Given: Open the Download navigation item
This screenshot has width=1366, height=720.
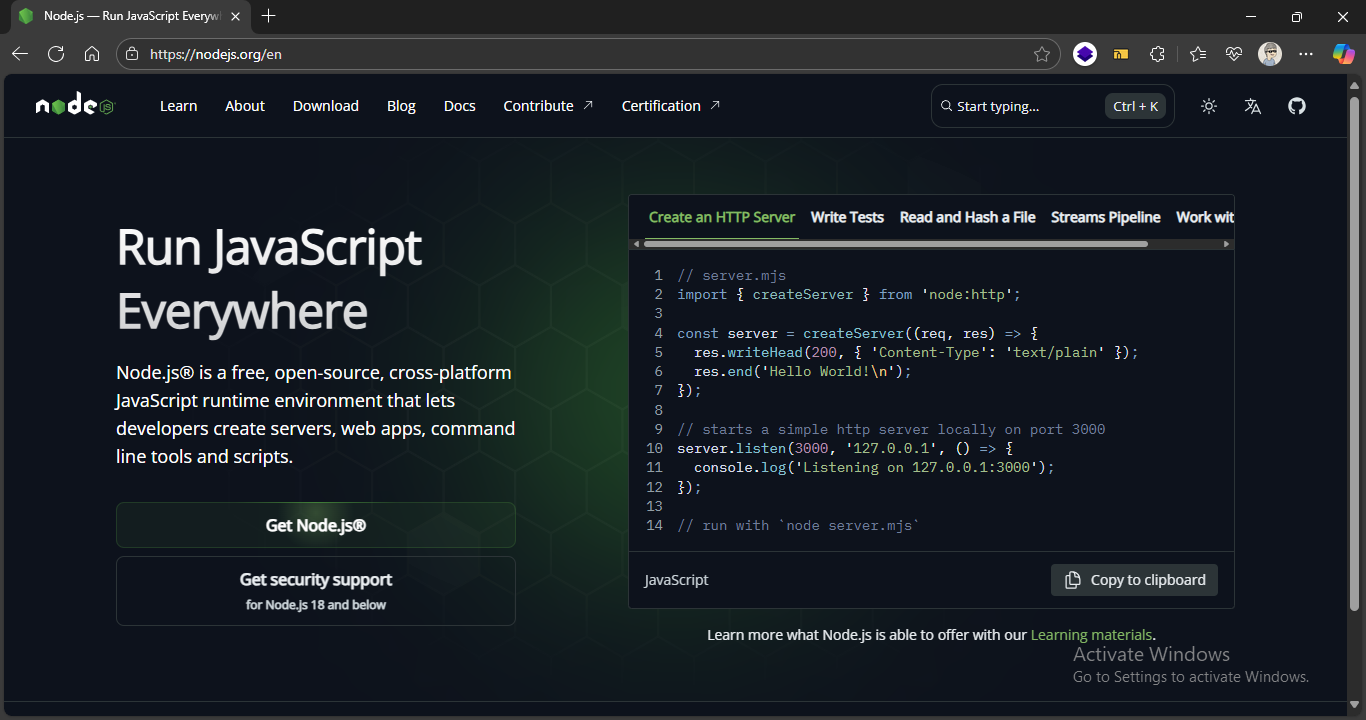Looking at the screenshot, I should point(325,105).
